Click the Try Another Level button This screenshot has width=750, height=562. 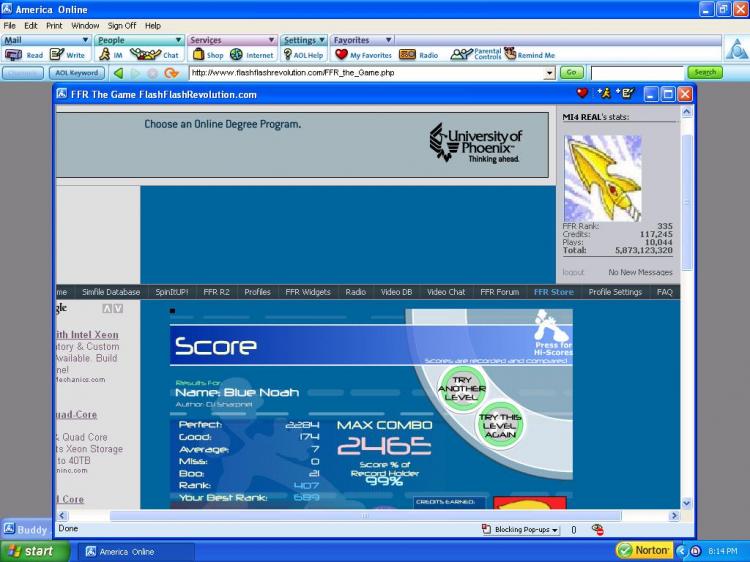coord(462,388)
